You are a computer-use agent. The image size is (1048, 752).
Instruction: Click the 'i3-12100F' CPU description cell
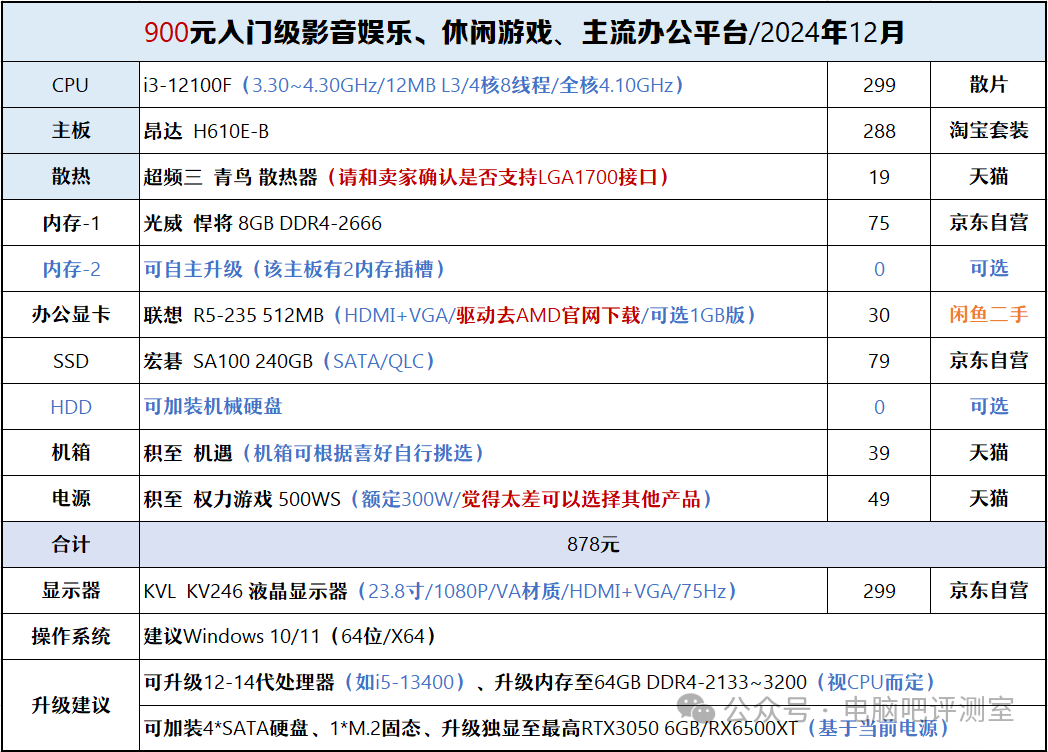click(483, 85)
